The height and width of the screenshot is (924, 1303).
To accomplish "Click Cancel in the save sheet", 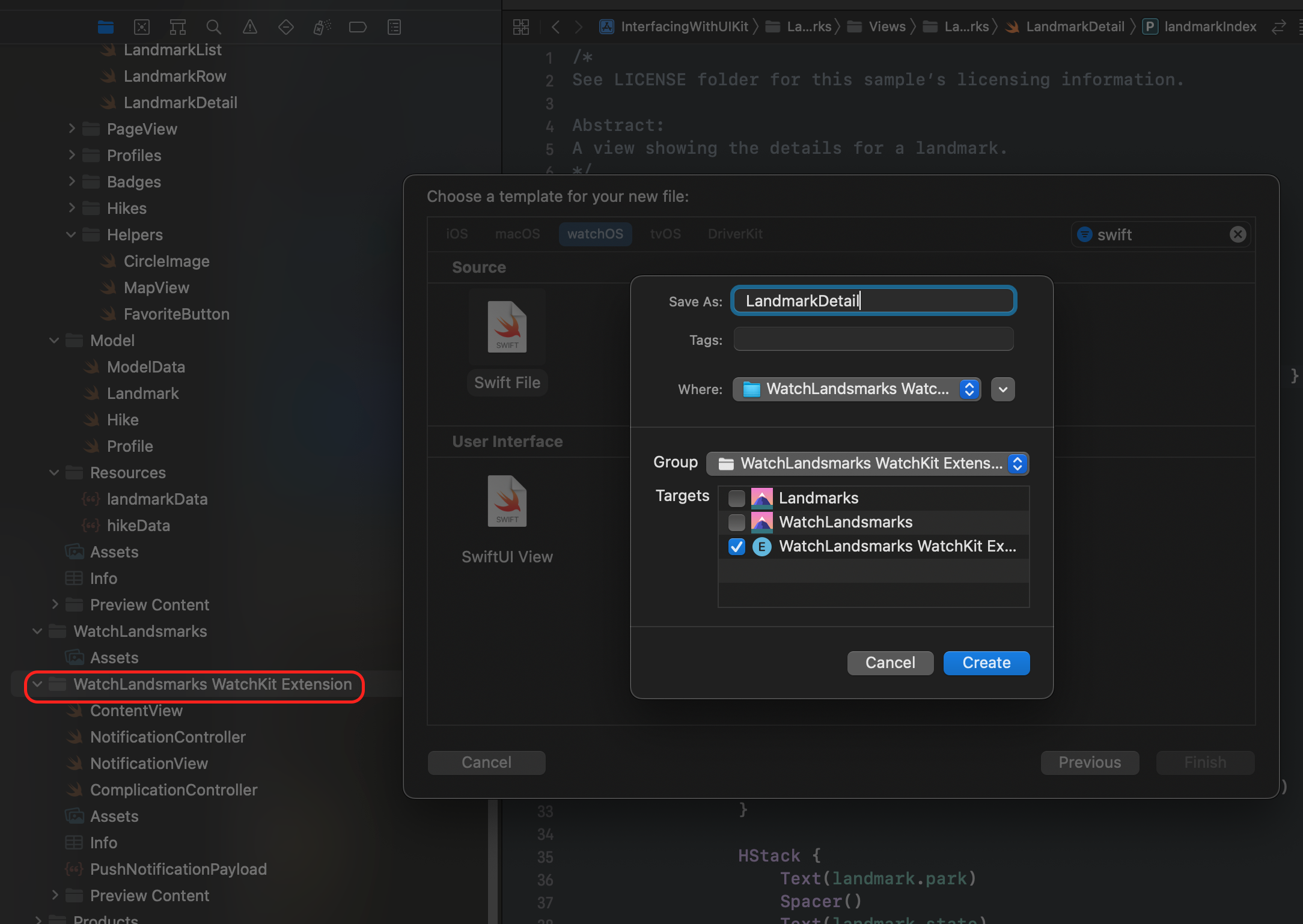I will (x=890, y=663).
